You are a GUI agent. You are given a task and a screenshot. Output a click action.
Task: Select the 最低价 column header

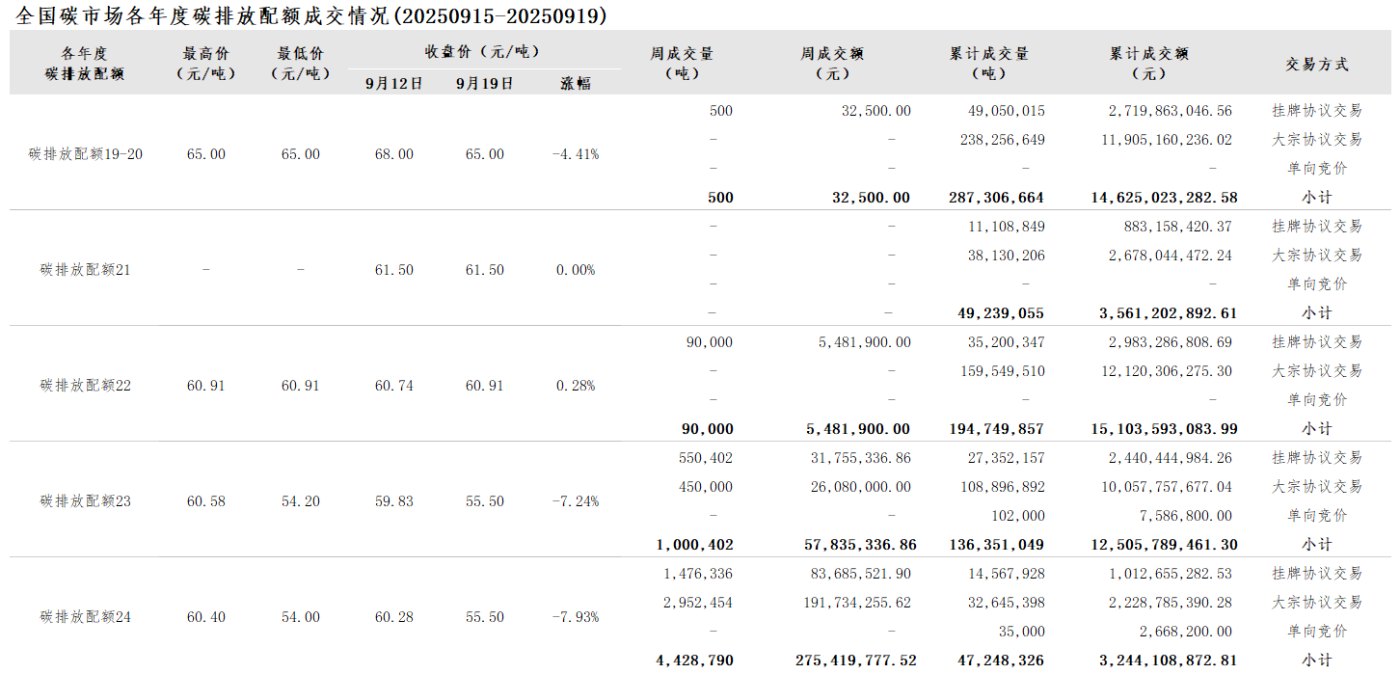(300, 63)
